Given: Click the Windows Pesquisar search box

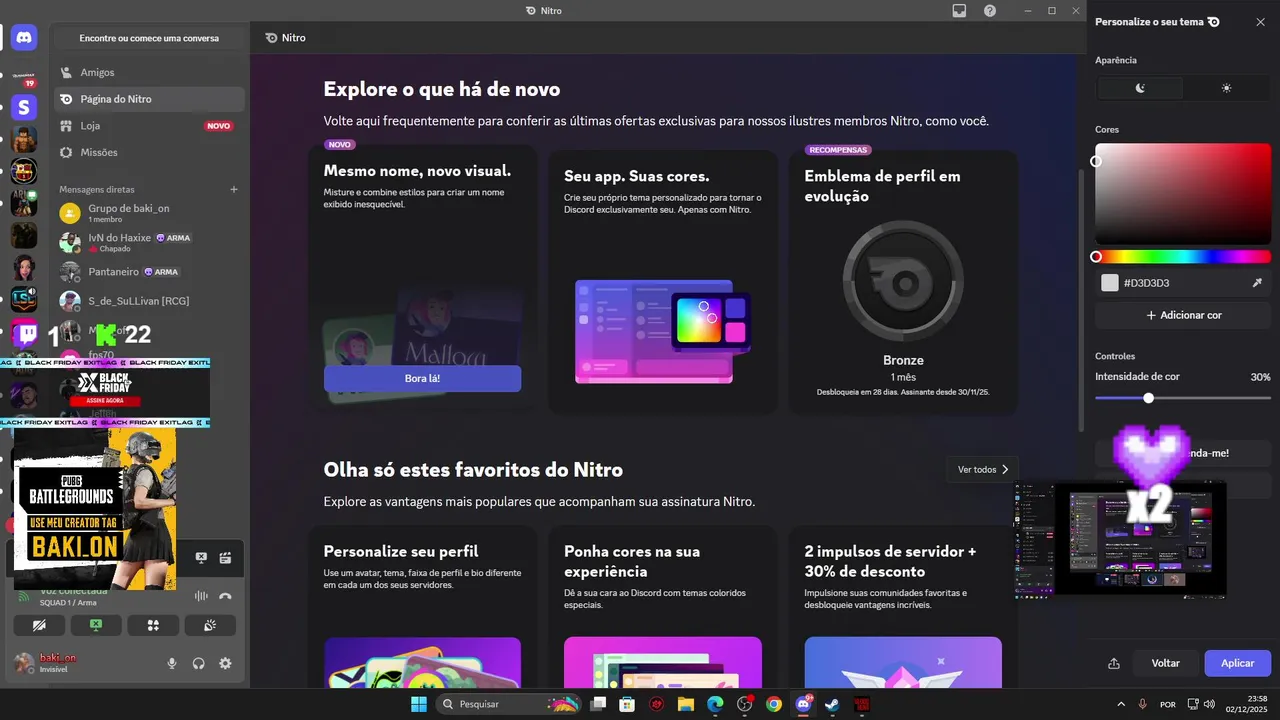Looking at the screenshot, I should (x=510, y=704).
